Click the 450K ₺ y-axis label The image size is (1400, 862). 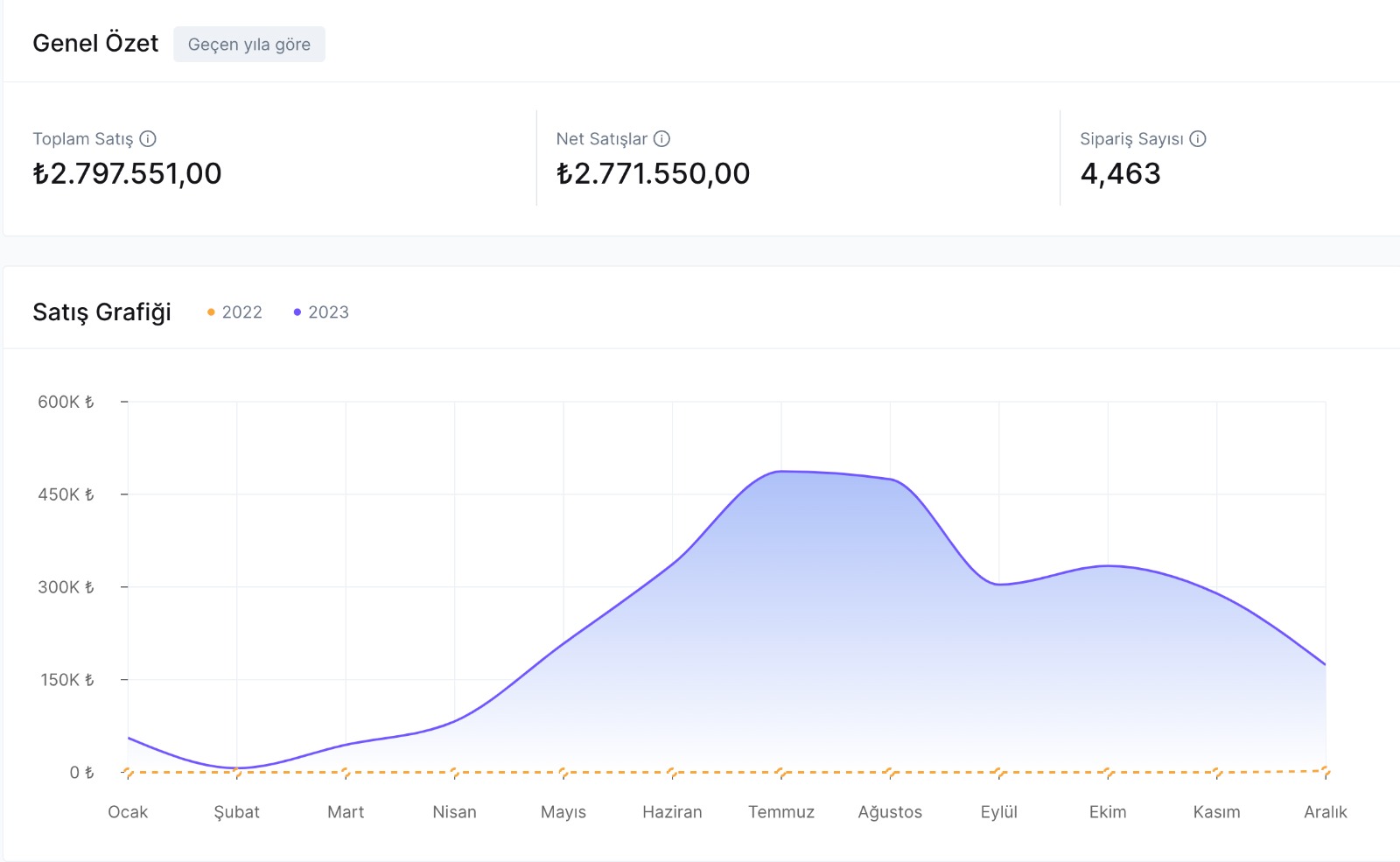(66, 494)
